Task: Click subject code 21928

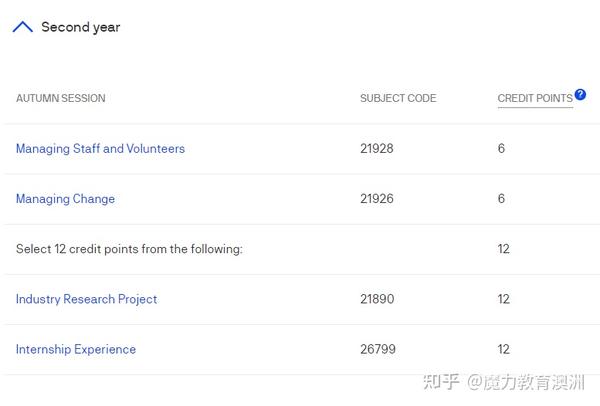Action: [377, 148]
